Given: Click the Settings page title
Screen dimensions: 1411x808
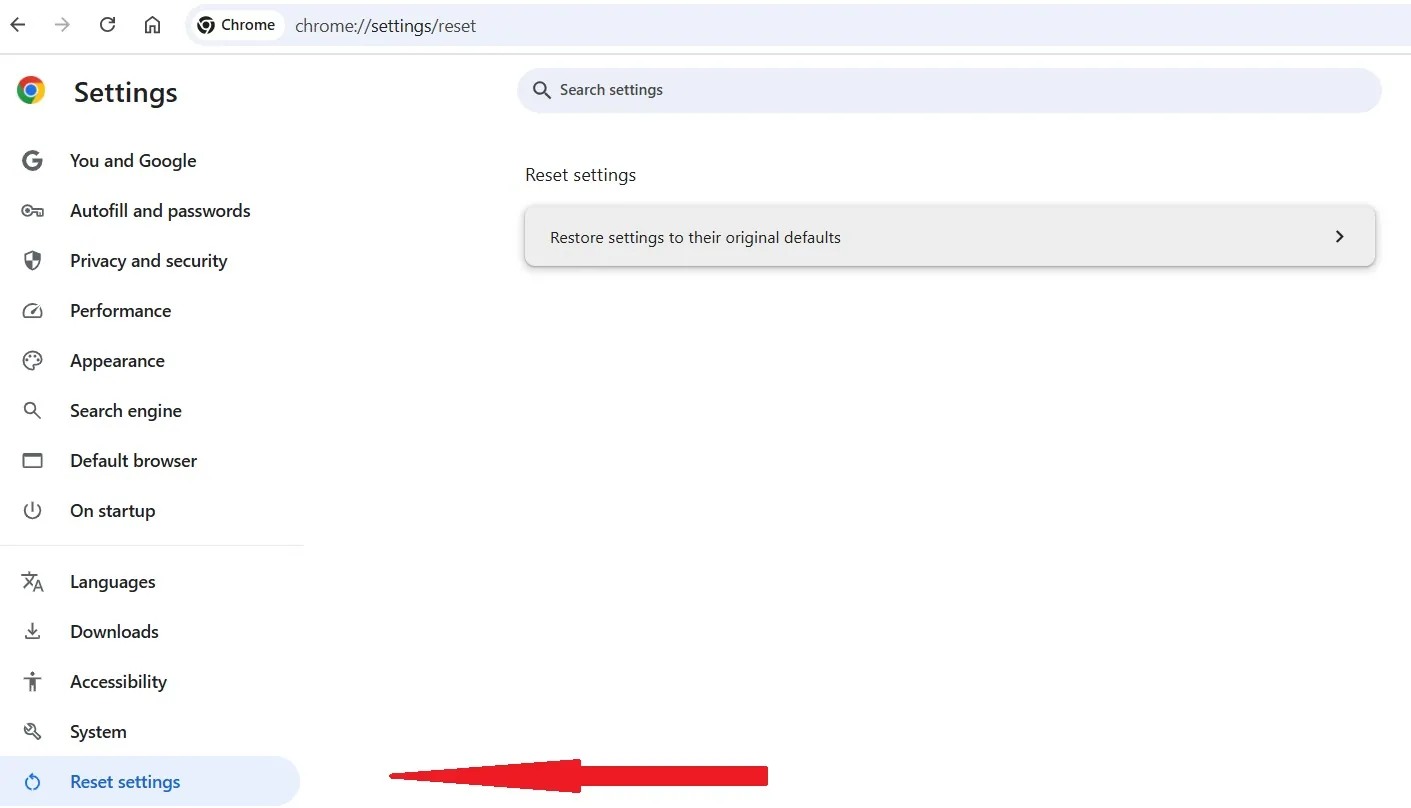Looking at the screenshot, I should (x=125, y=92).
